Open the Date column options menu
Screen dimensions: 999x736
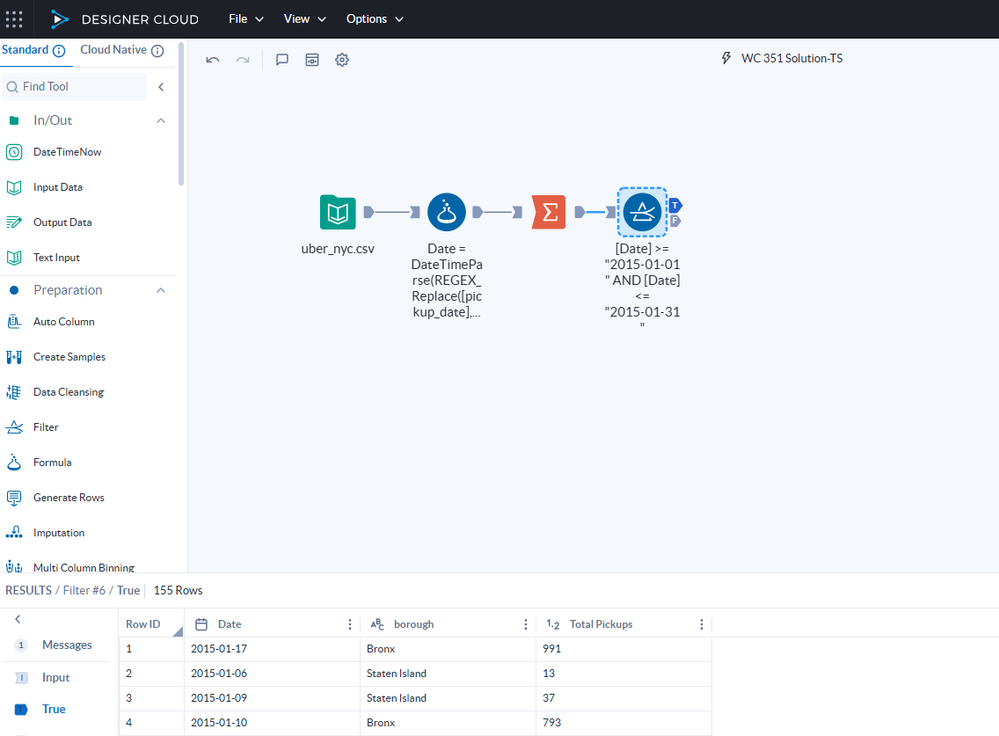pos(350,624)
